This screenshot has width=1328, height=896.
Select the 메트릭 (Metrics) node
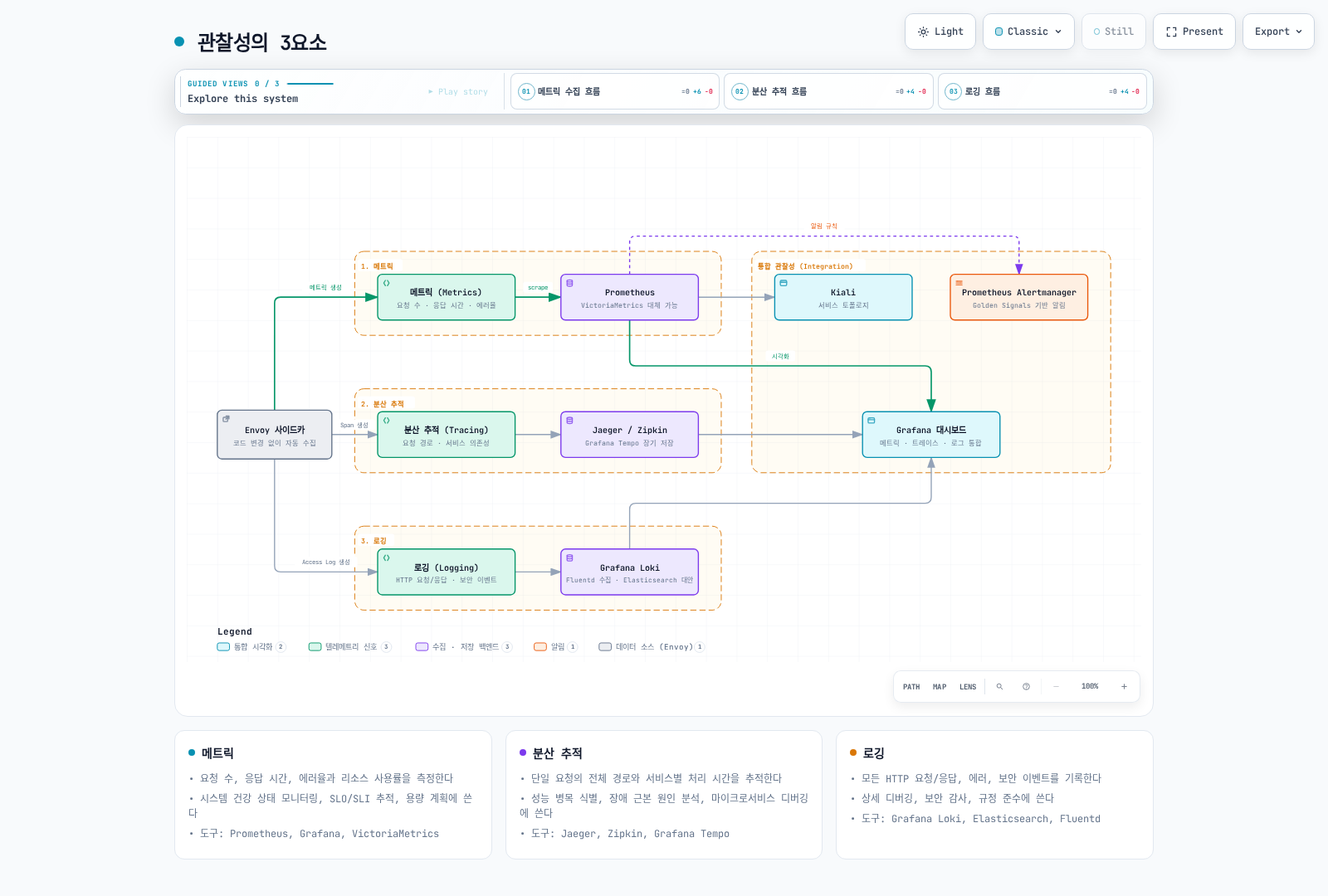pos(447,297)
